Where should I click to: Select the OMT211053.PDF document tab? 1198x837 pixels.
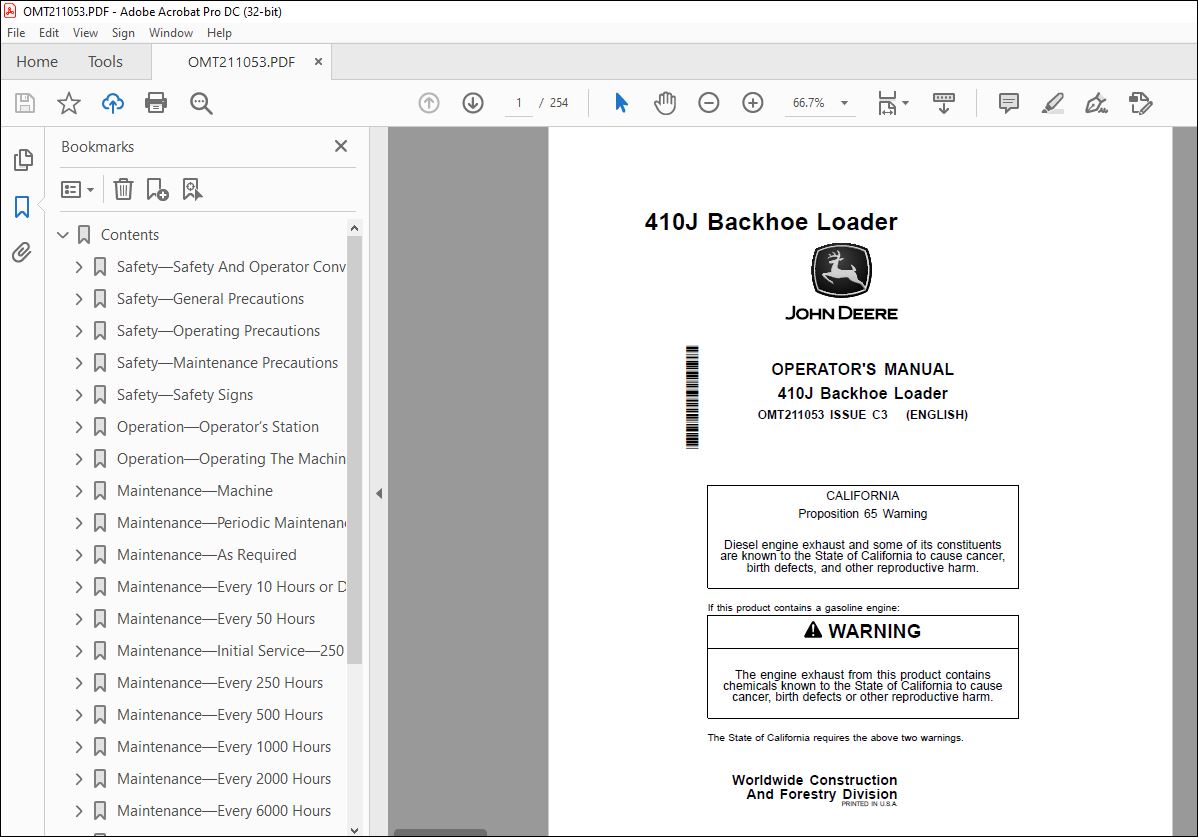coord(241,62)
